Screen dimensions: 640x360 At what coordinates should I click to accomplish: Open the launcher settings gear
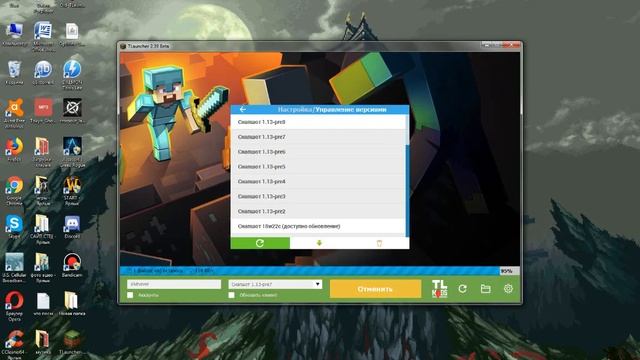point(508,289)
